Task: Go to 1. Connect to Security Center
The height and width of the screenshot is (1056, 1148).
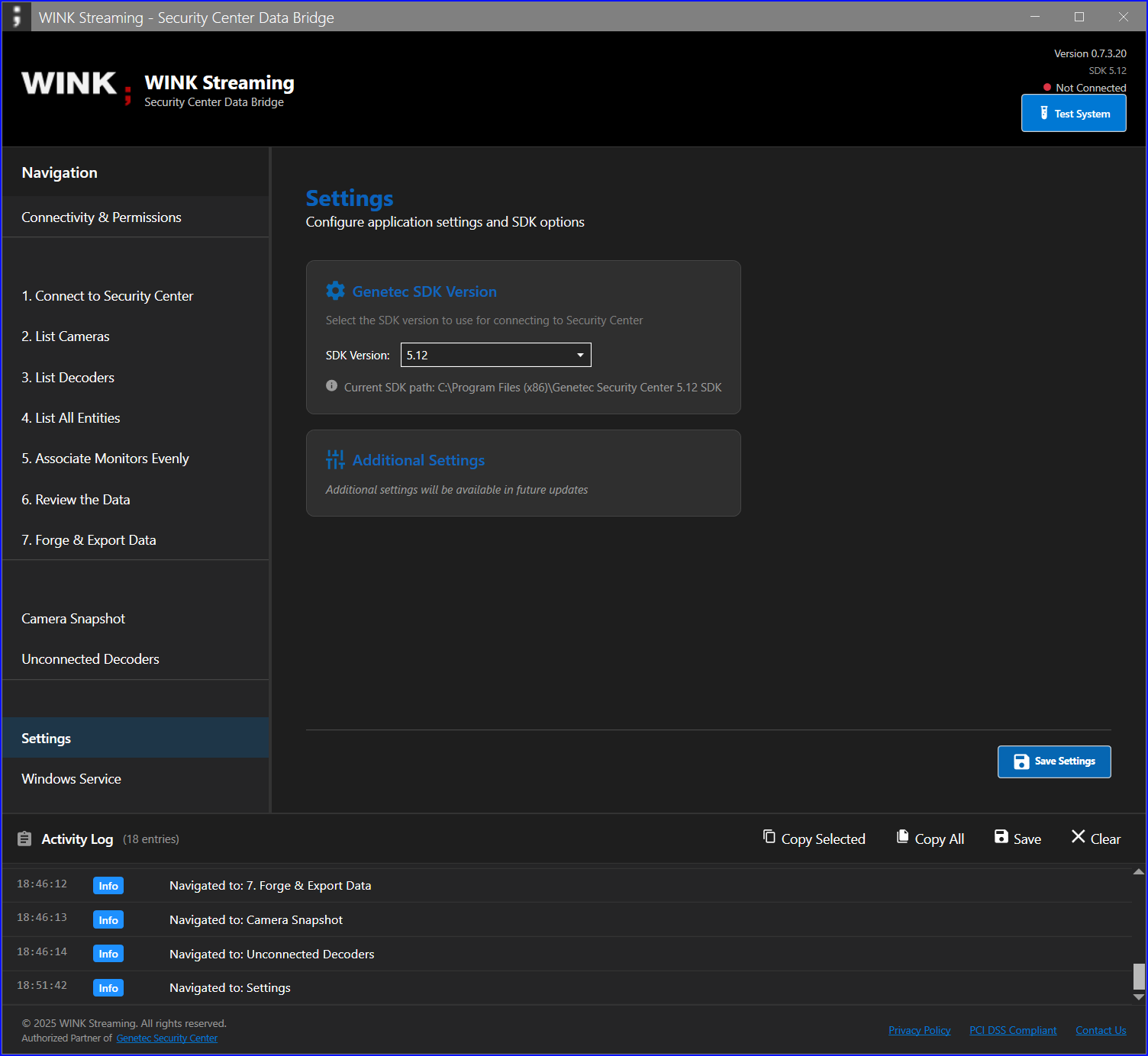Action: (x=135, y=296)
